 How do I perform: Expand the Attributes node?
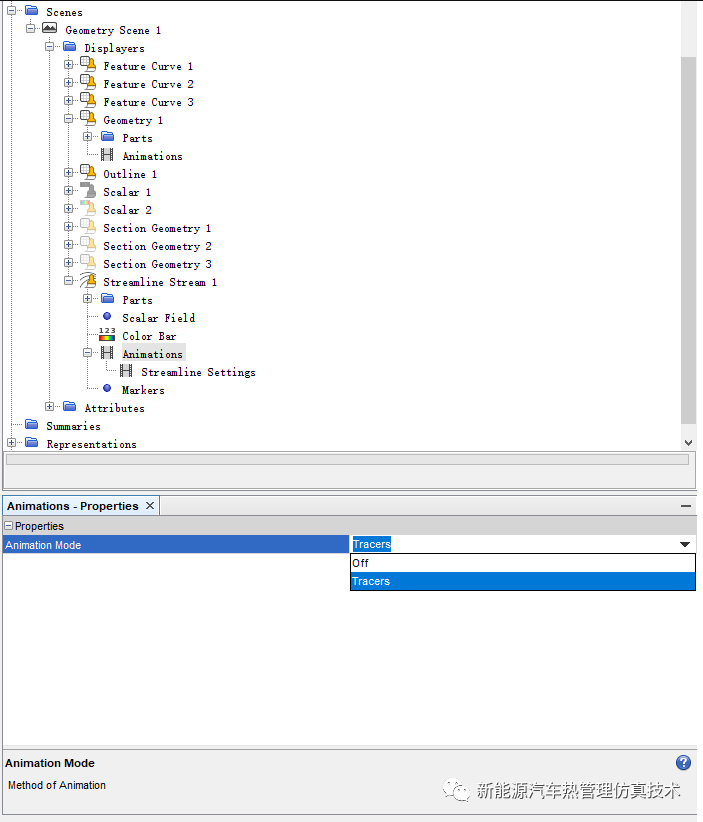tap(50, 406)
